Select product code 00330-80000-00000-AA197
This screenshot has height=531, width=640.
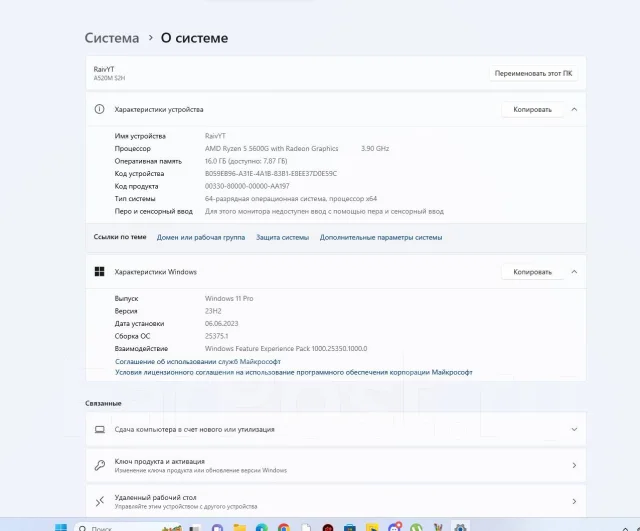coord(247,187)
